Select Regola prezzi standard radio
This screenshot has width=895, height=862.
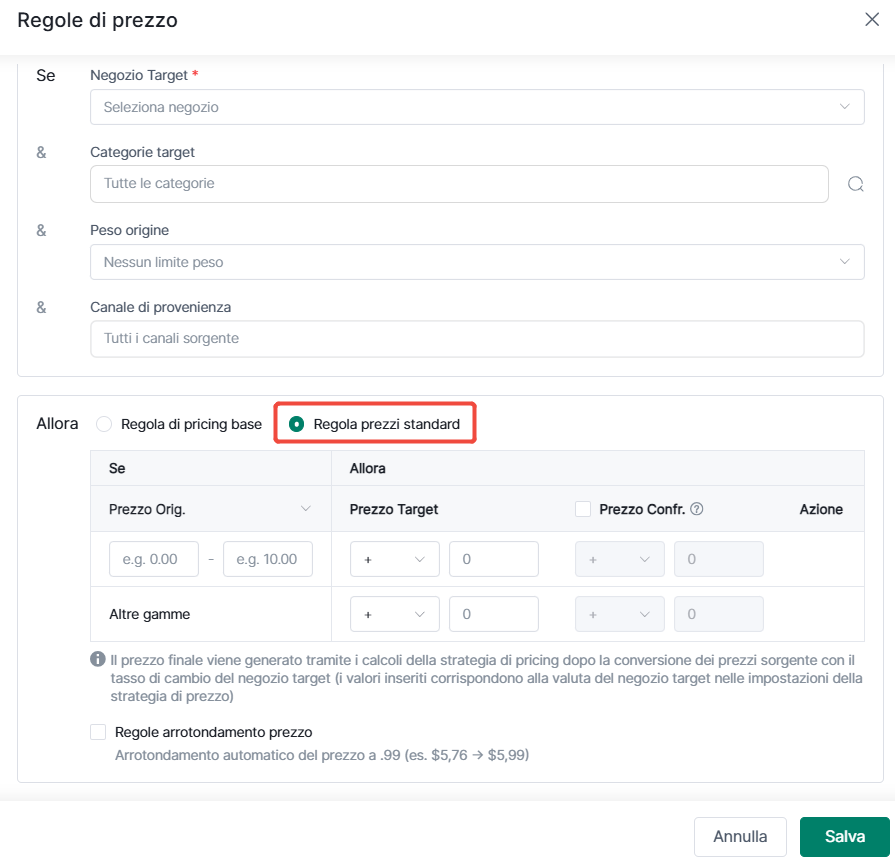click(296, 424)
